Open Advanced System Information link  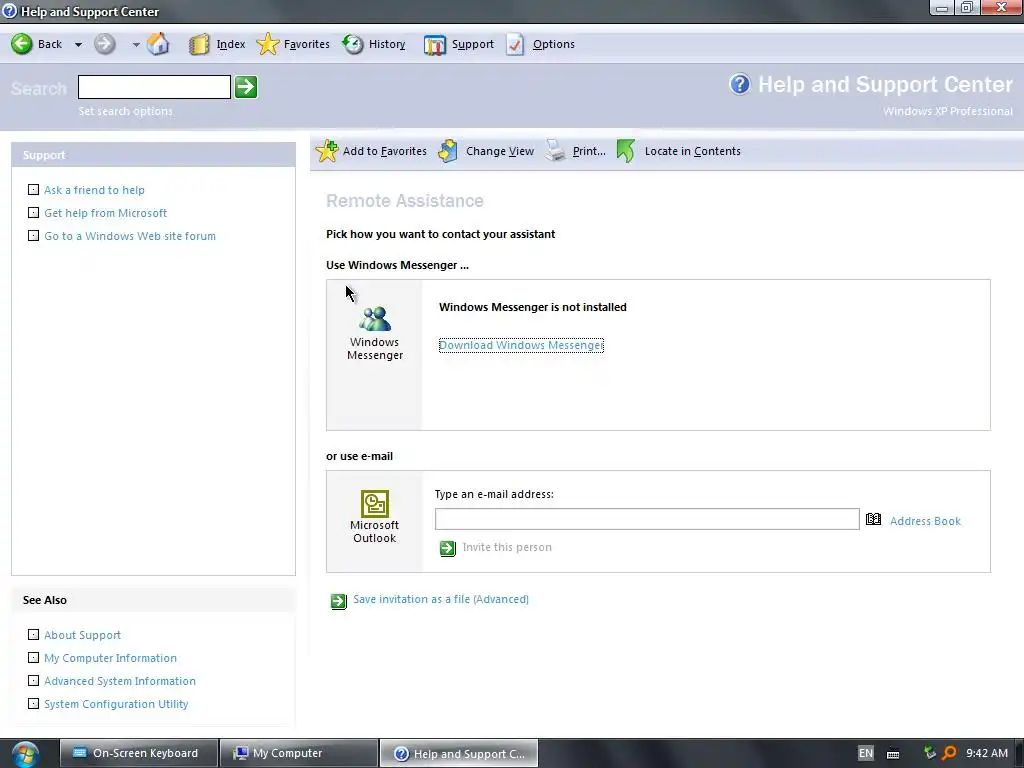click(120, 680)
